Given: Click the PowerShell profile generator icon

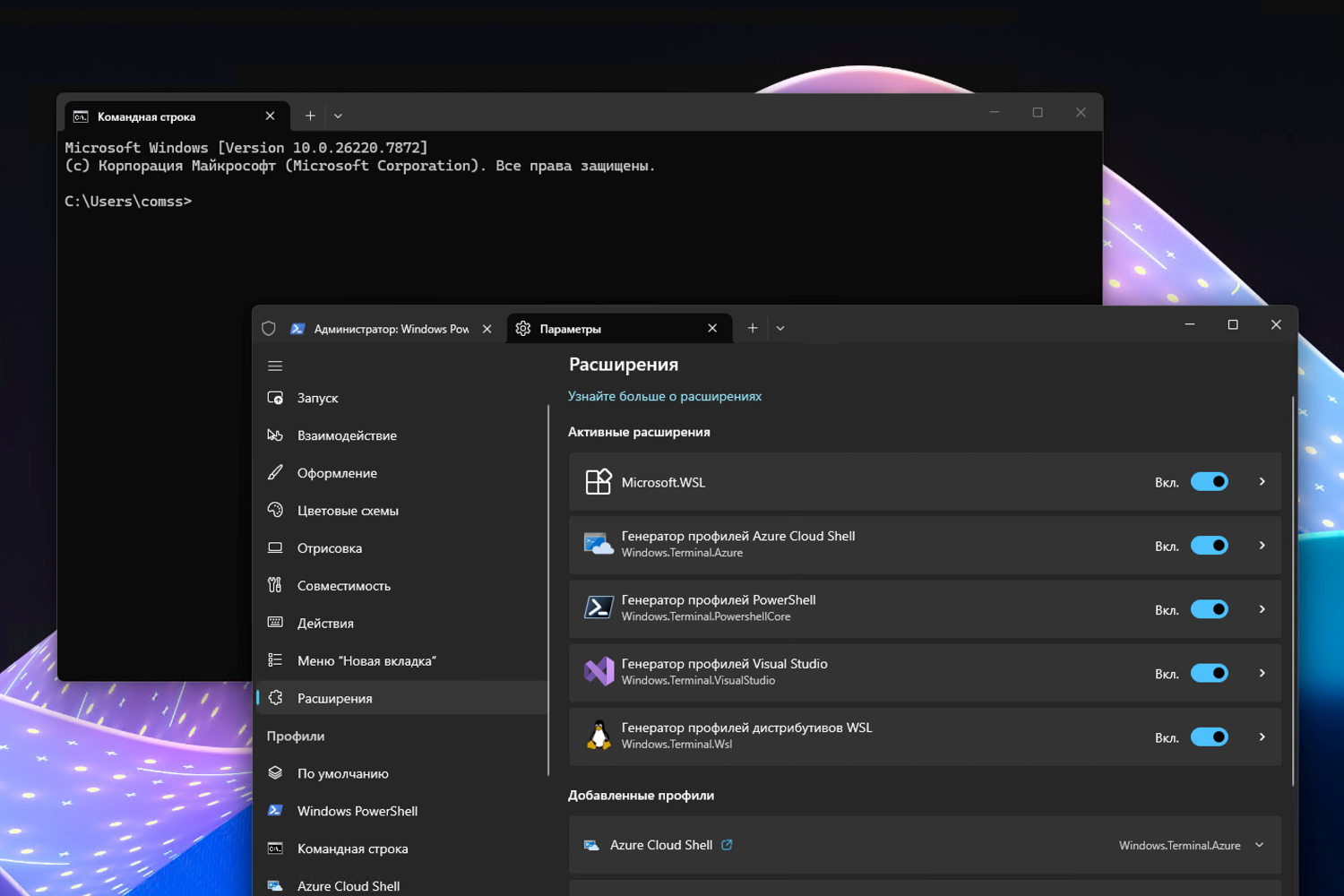Looking at the screenshot, I should click(599, 607).
